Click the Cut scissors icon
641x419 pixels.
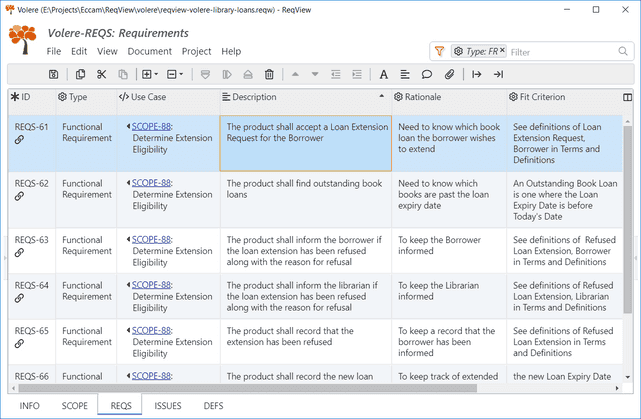pos(101,74)
